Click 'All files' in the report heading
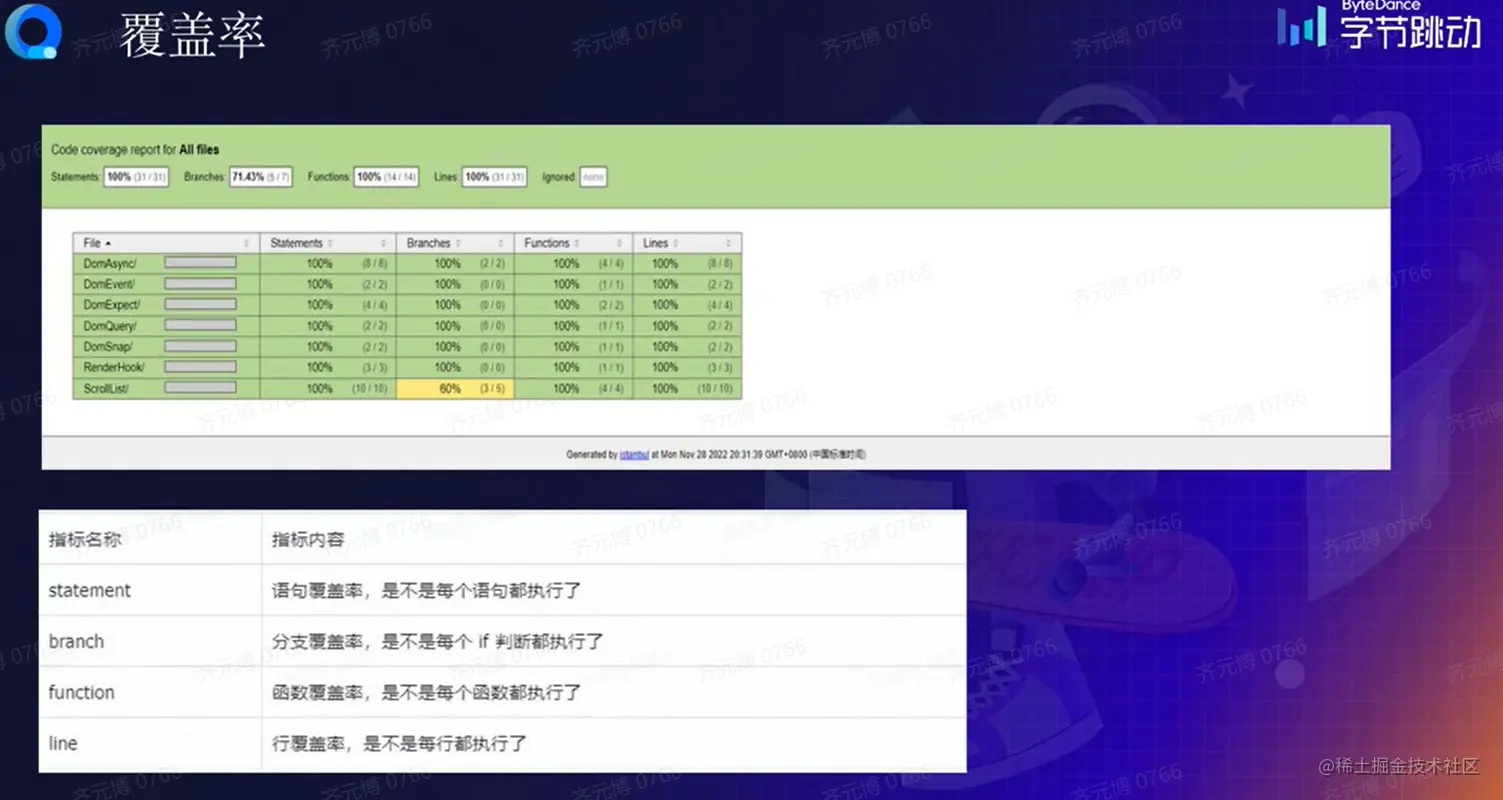Image resolution: width=1503 pixels, height=800 pixels. click(199, 150)
